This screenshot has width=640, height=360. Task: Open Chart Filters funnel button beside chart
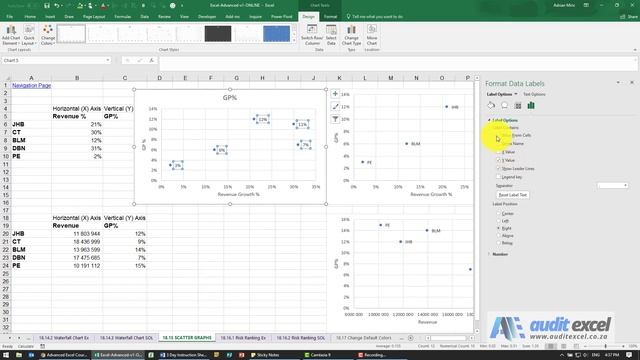click(x=335, y=119)
